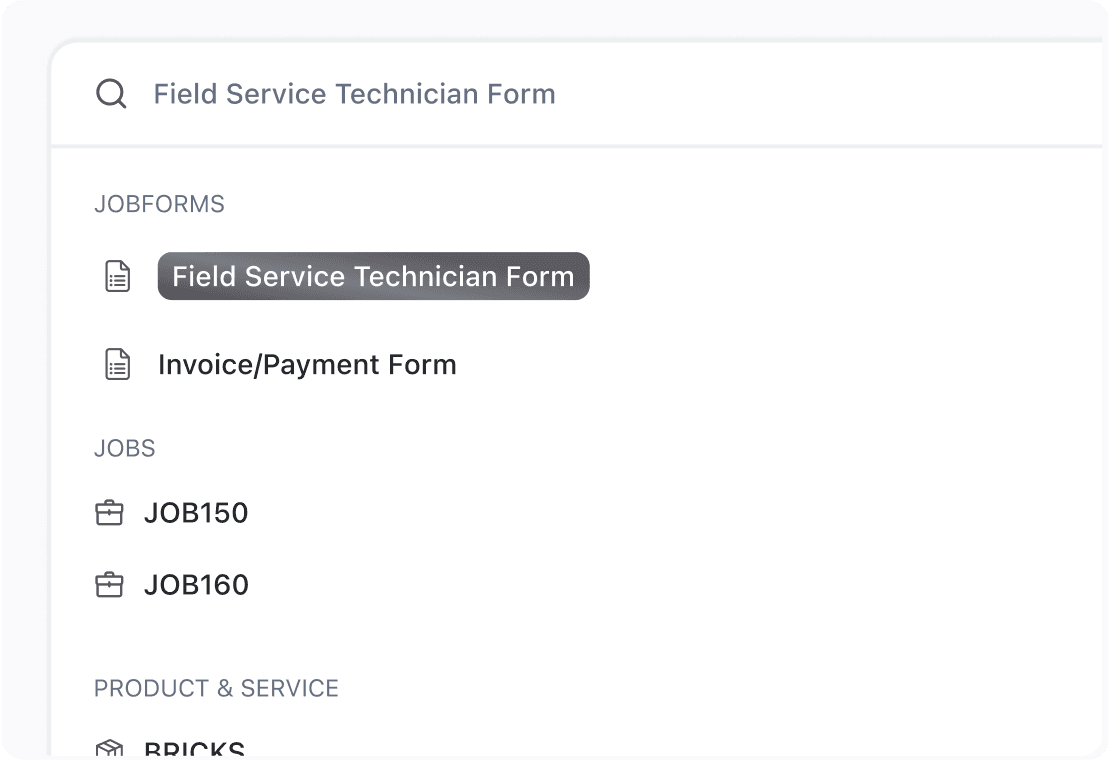Click the search magnifier icon

[111, 93]
